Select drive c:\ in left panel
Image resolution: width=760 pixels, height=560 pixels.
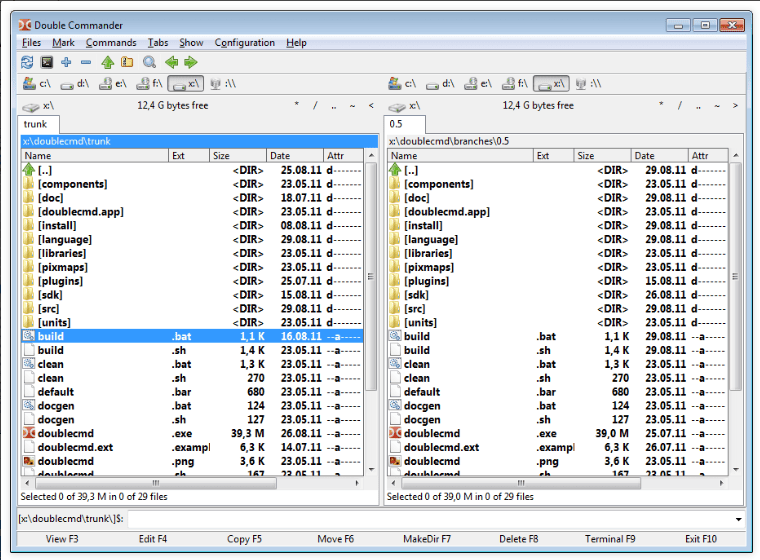[37, 84]
